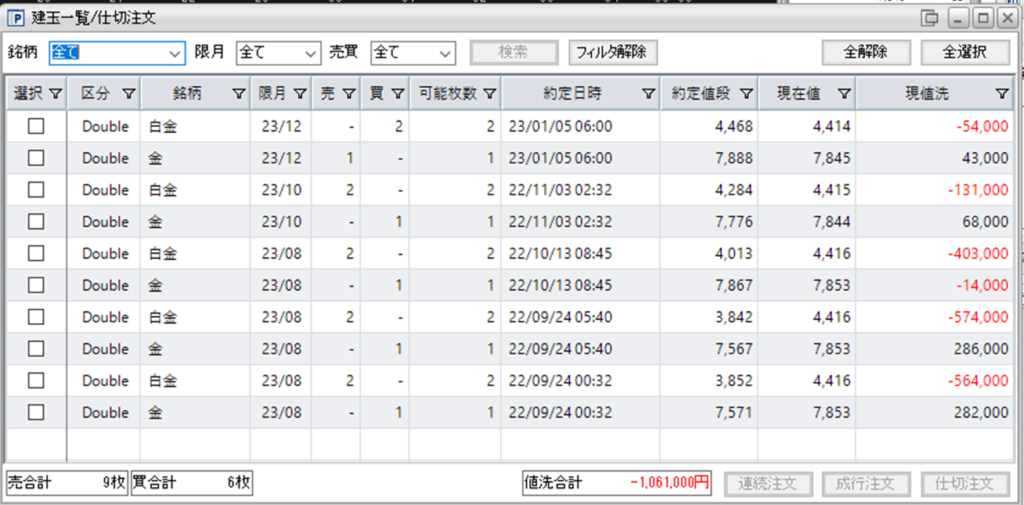Screen dimensions: 1024x505
Task: Check the 白金 row with 約定値段 3,852
Action: [36, 380]
